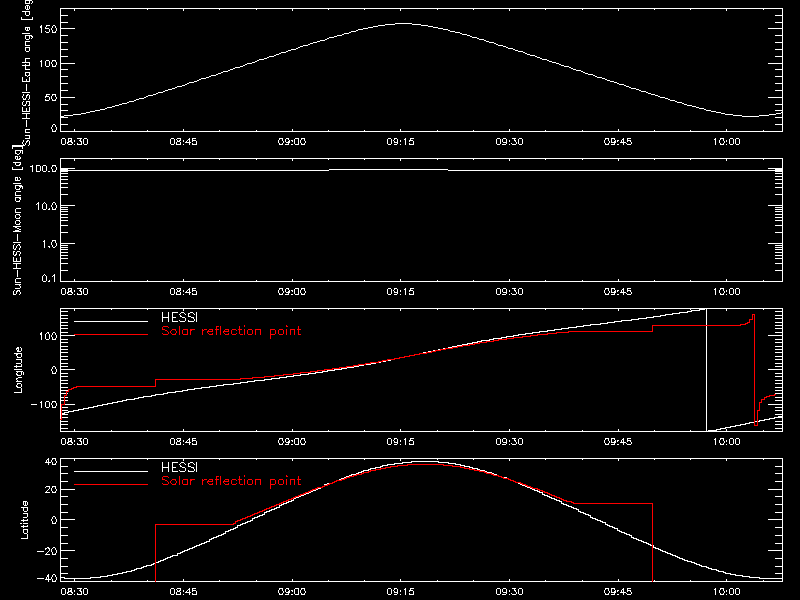Click -20 y-tick label on Latitude plot
Screen dimensions: 800x600
[x=47, y=551]
